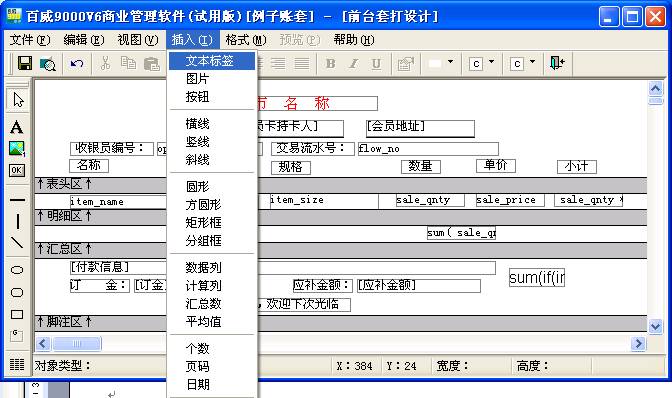This screenshot has height=398, width=672.
Task: Select the flow_no field on canvas
Action: 428,149
